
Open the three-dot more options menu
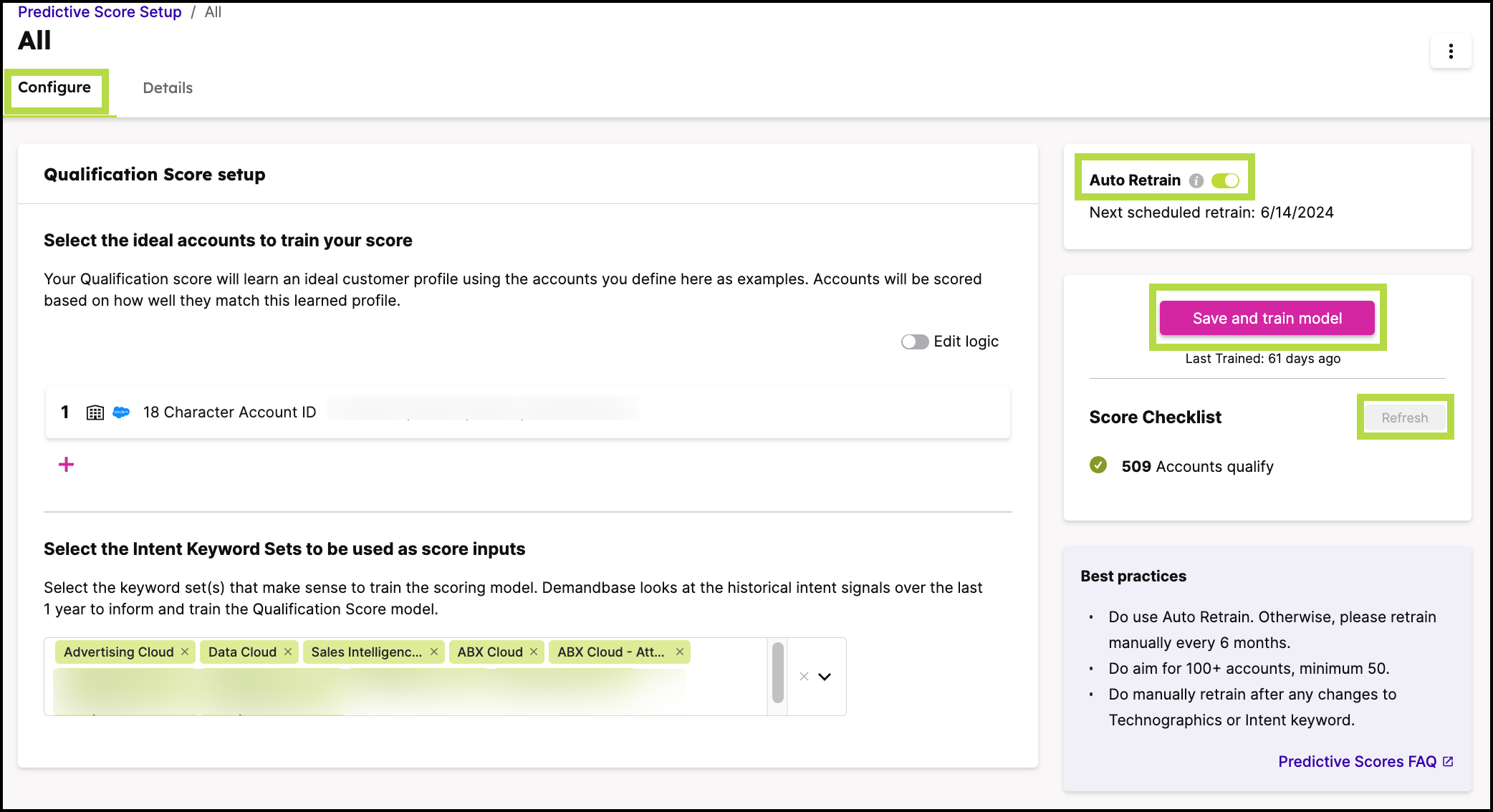(1451, 51)
